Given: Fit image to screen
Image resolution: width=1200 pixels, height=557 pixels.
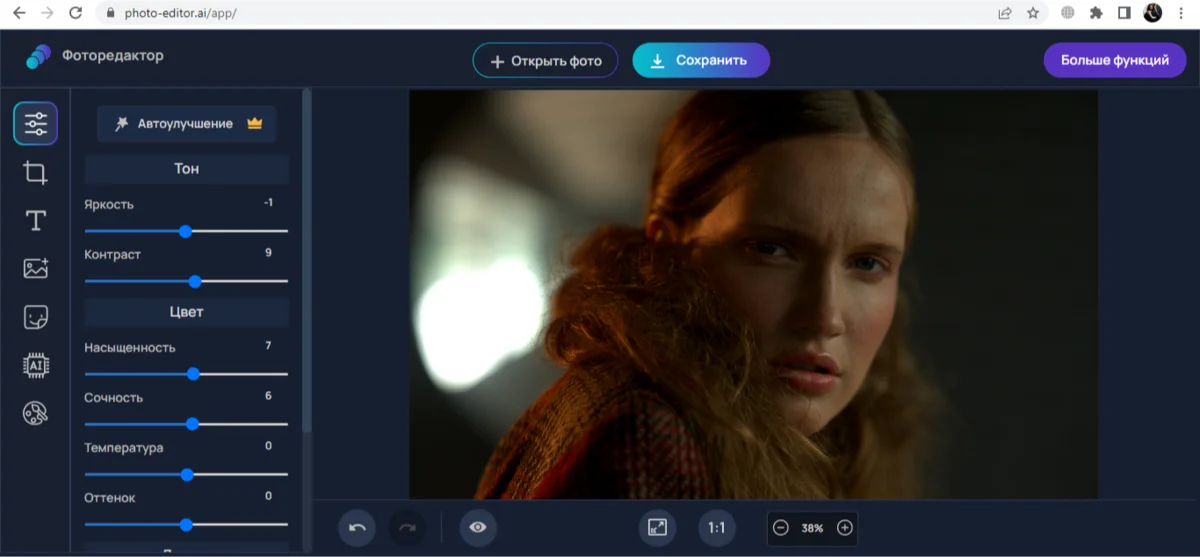Looking at the screenshot, I should tap(657, 528).
